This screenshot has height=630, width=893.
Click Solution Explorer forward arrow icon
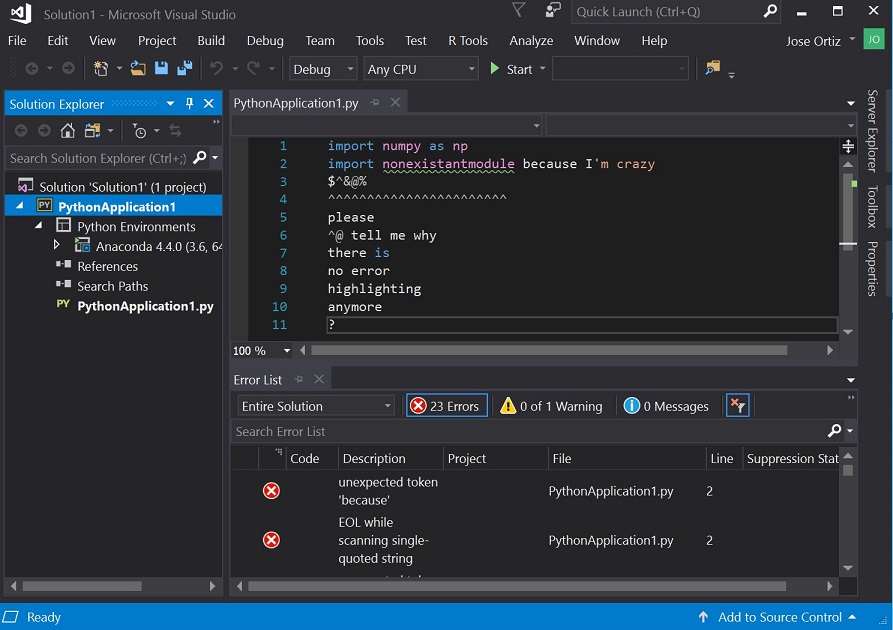pyautogui.click(x=44, y=131)
